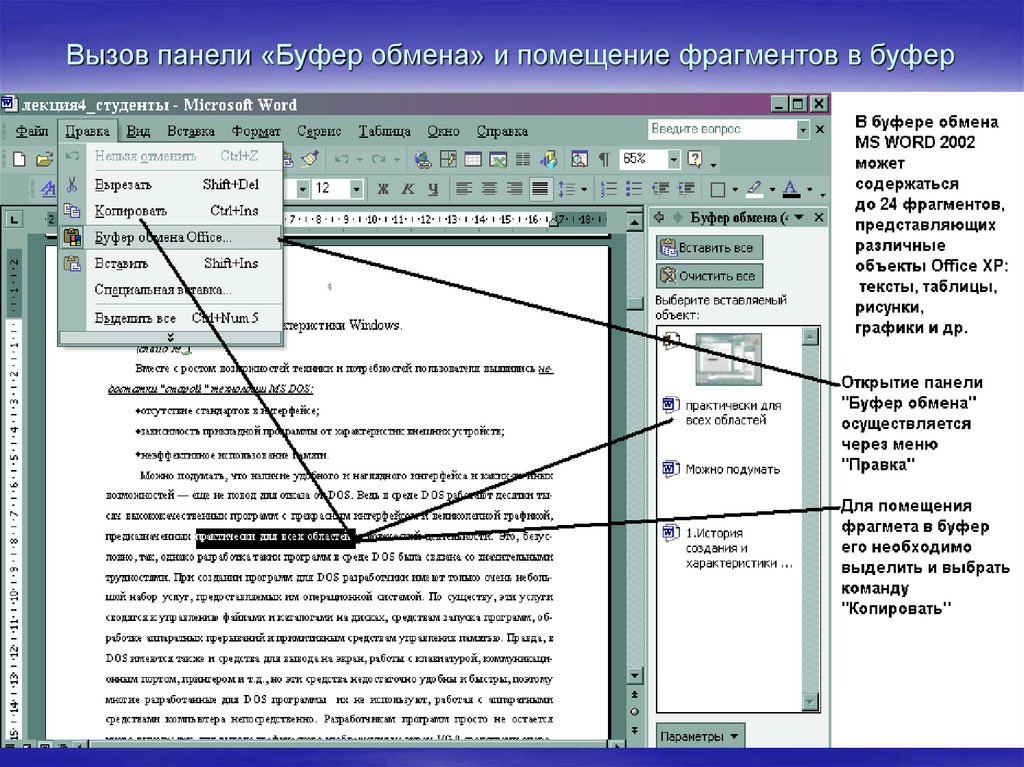Toggle Align Left
This screenshot has height=767, width=1024.
click(464, 189)
